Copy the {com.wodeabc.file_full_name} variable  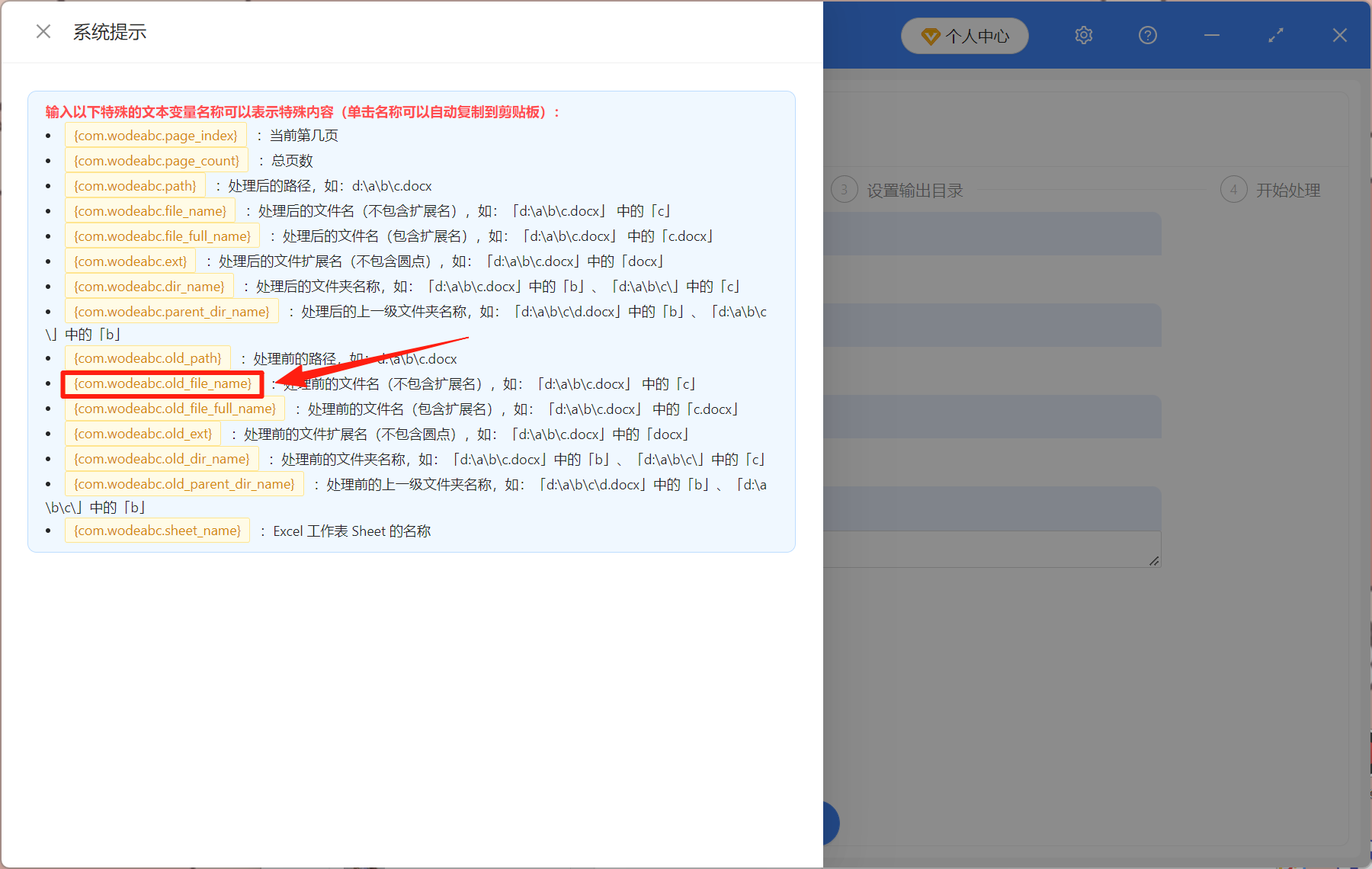162,236
